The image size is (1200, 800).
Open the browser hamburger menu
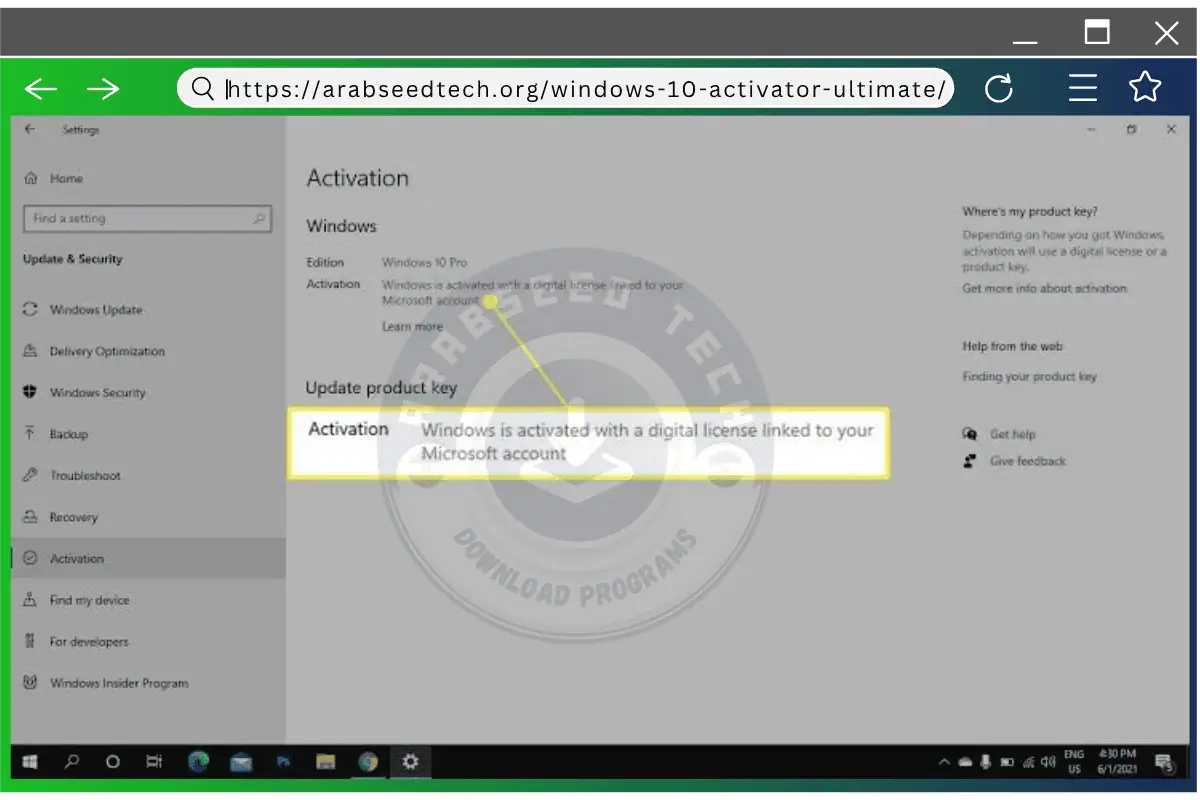tap(1083, 88)
